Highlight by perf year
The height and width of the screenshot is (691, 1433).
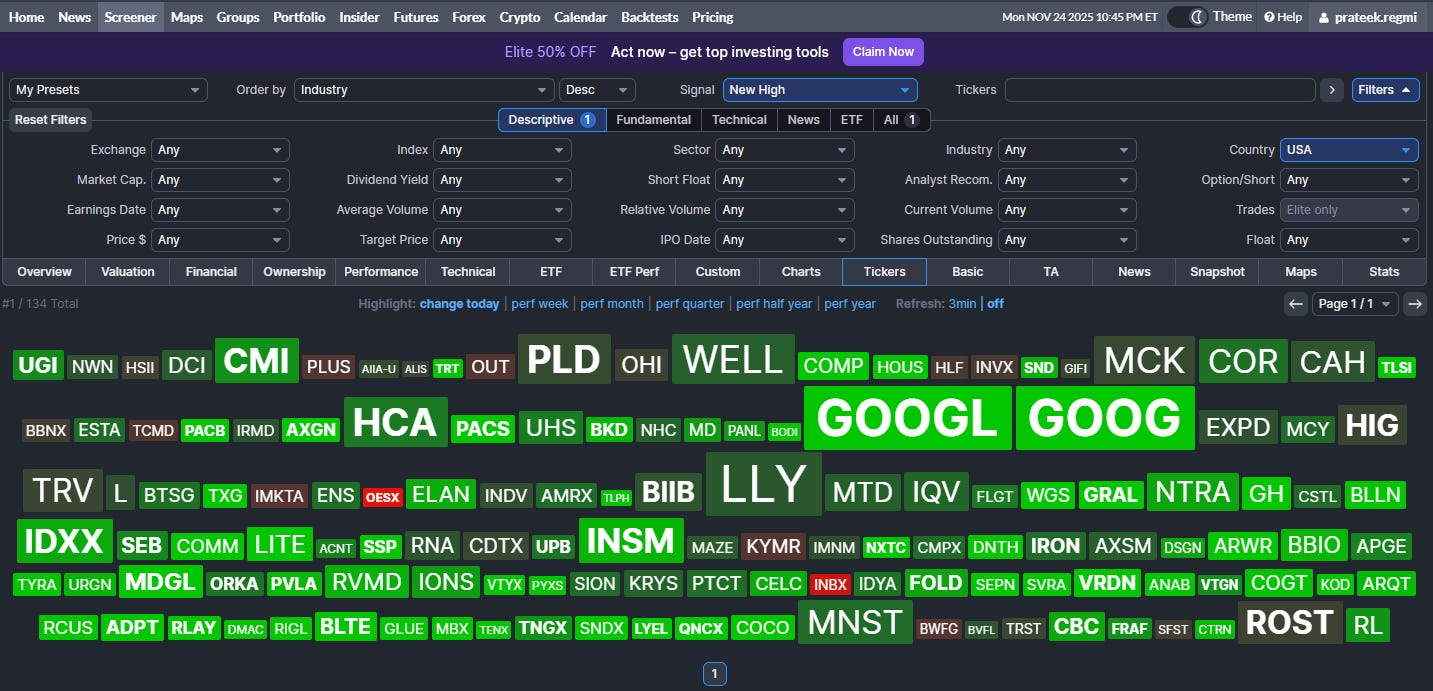point(850,304)
